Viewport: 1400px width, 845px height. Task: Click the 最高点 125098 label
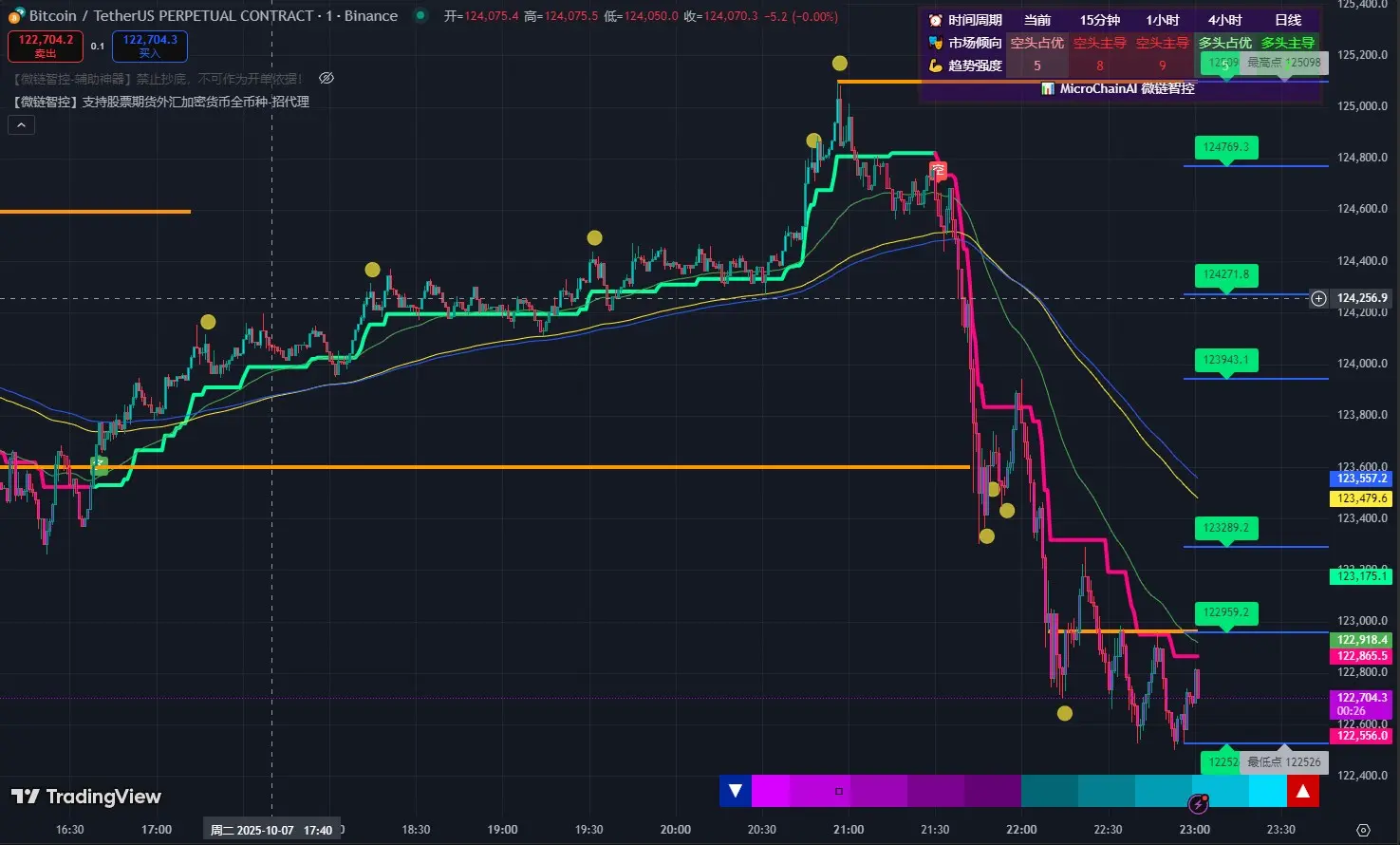(1284, 63)
